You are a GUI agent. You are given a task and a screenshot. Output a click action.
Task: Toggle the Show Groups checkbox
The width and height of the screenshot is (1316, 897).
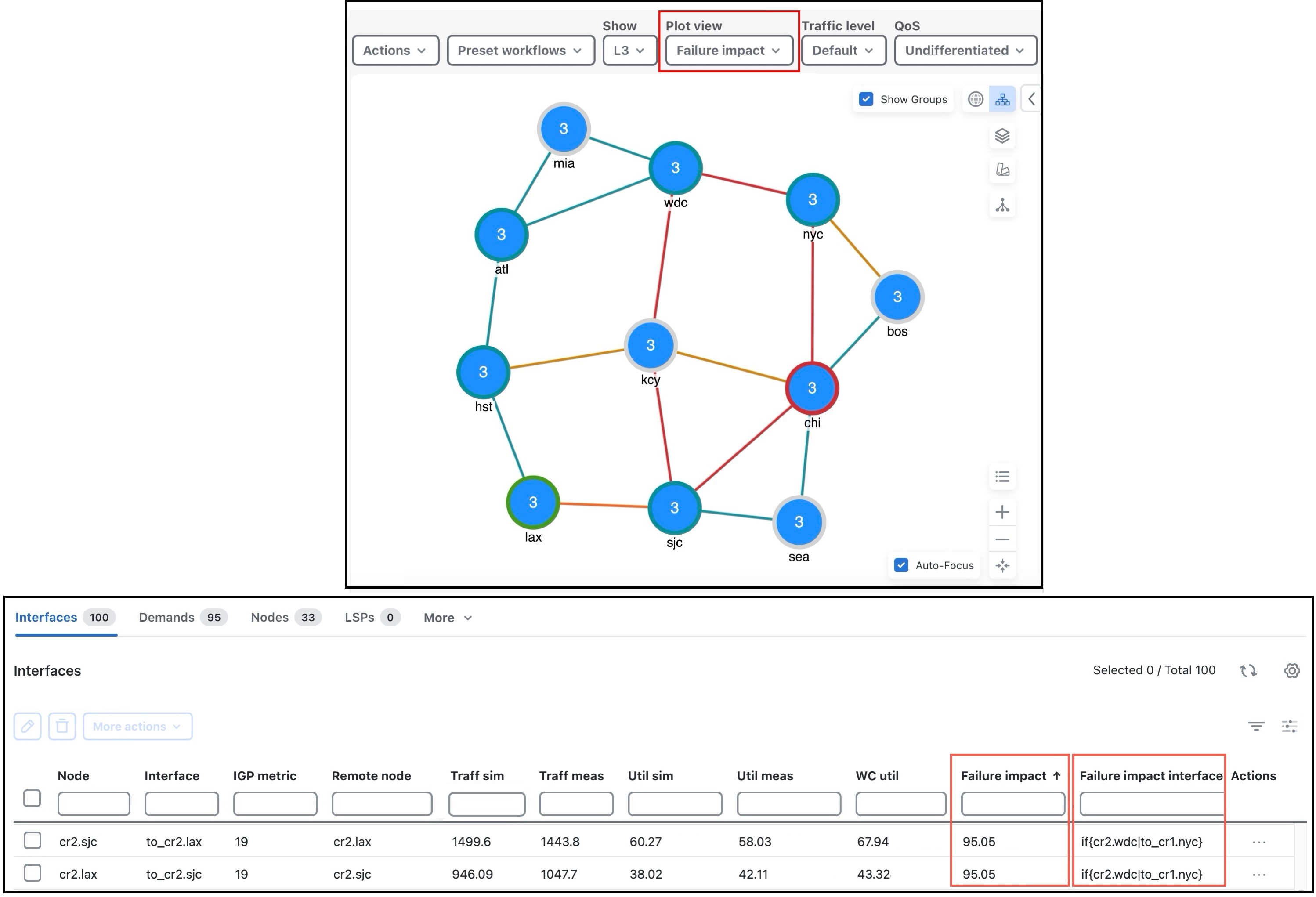tap(866, 99)
